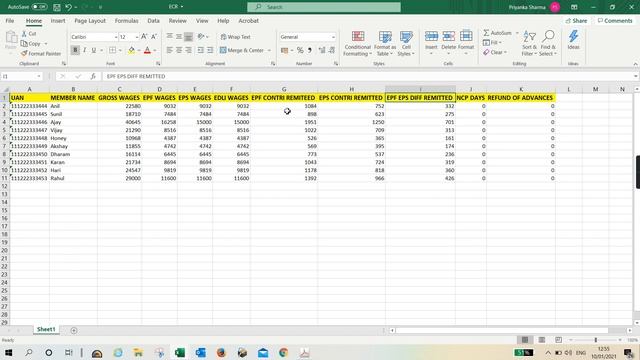Image resolution: width=640 pixels, height=360 pixels.
Task: Open Find & Select menu
Action: 548,43
